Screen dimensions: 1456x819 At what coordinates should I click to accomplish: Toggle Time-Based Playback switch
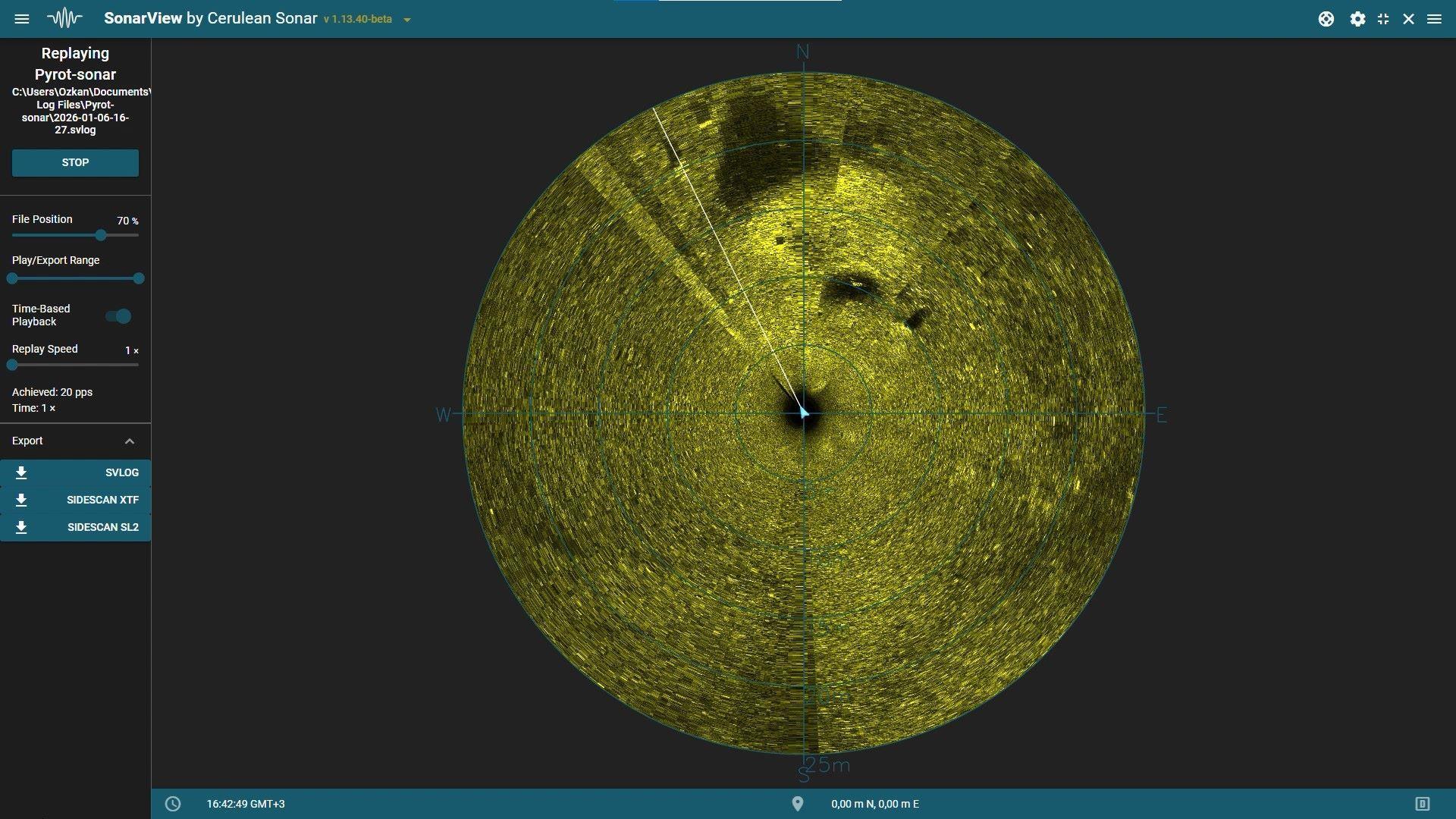119,315
